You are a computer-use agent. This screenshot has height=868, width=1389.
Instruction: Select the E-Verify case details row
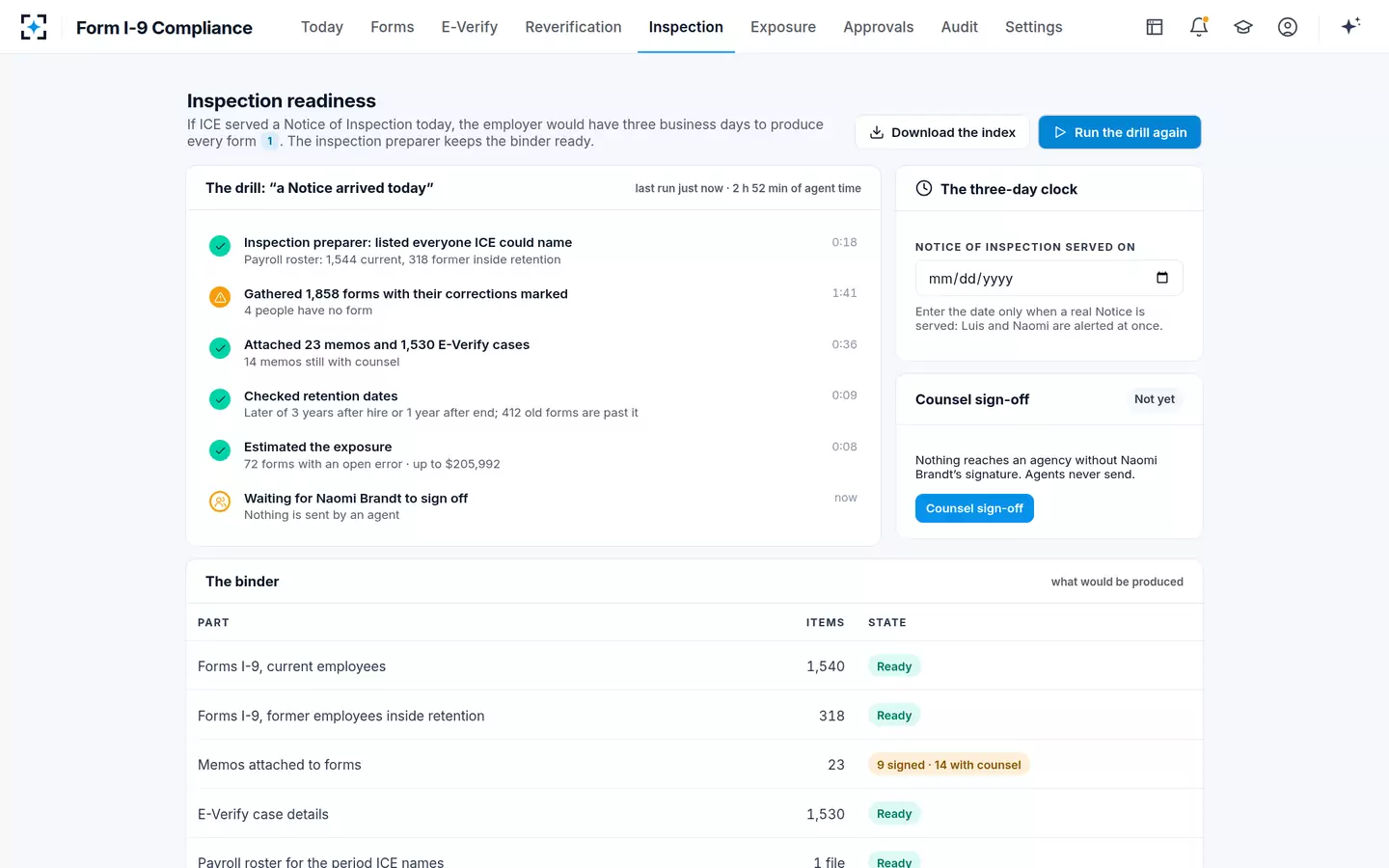[694, 814]
